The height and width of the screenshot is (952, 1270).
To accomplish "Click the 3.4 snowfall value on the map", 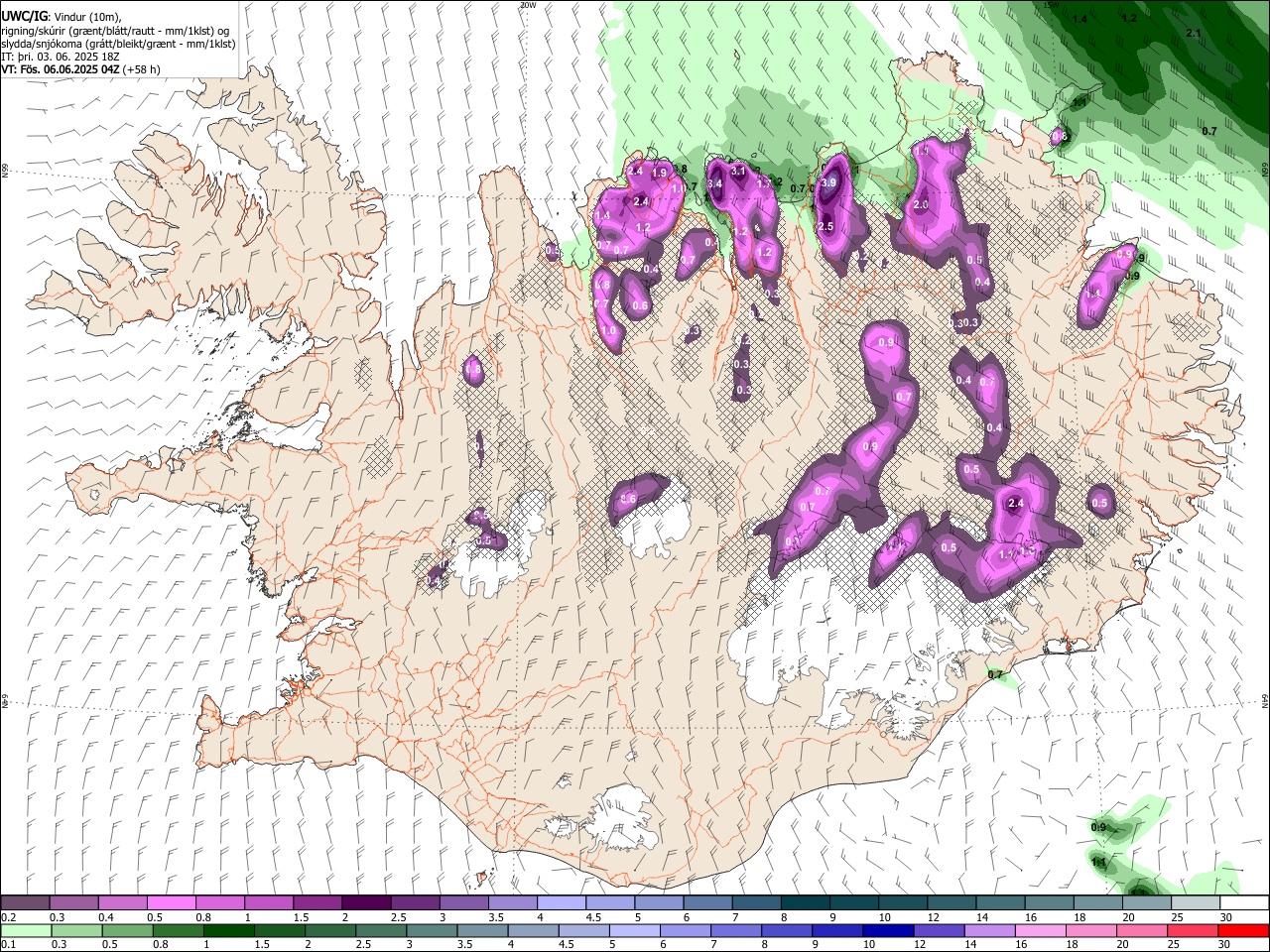I will coord(714,184).
